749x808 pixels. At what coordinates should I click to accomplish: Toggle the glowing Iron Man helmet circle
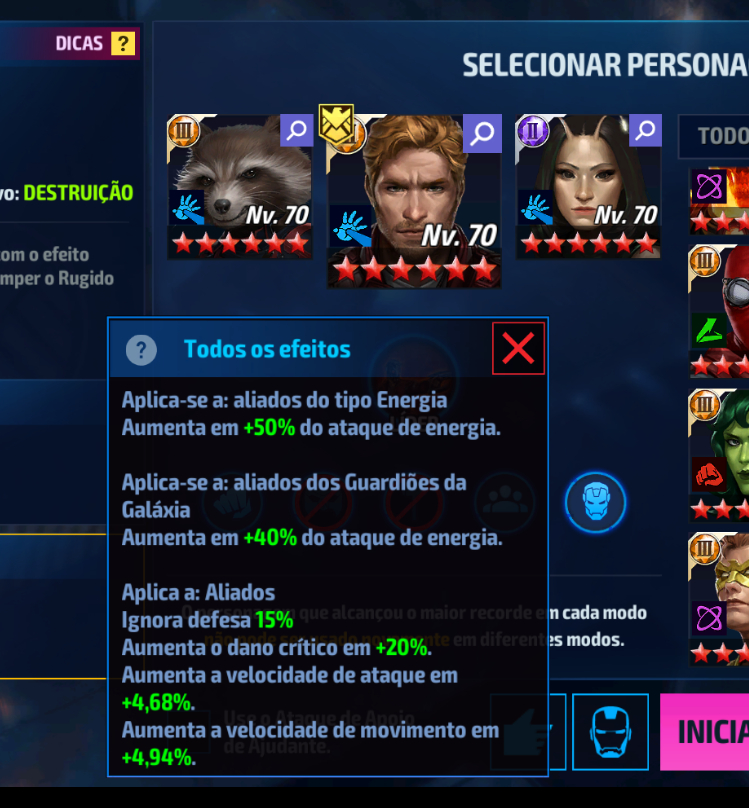[595, 502]
